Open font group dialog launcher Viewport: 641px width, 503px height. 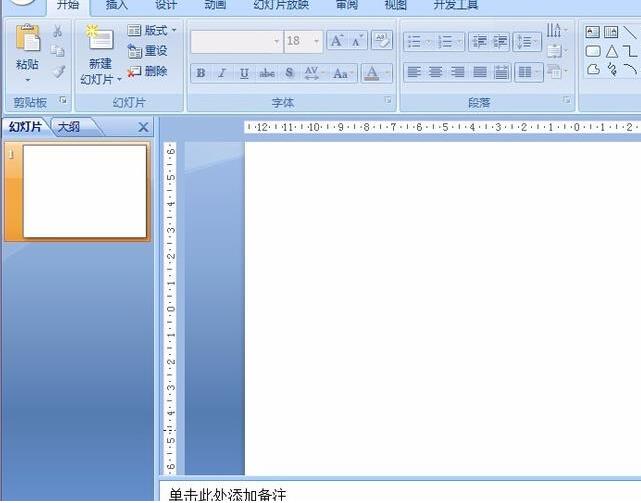pyautogui.click(x=388, y=100)
